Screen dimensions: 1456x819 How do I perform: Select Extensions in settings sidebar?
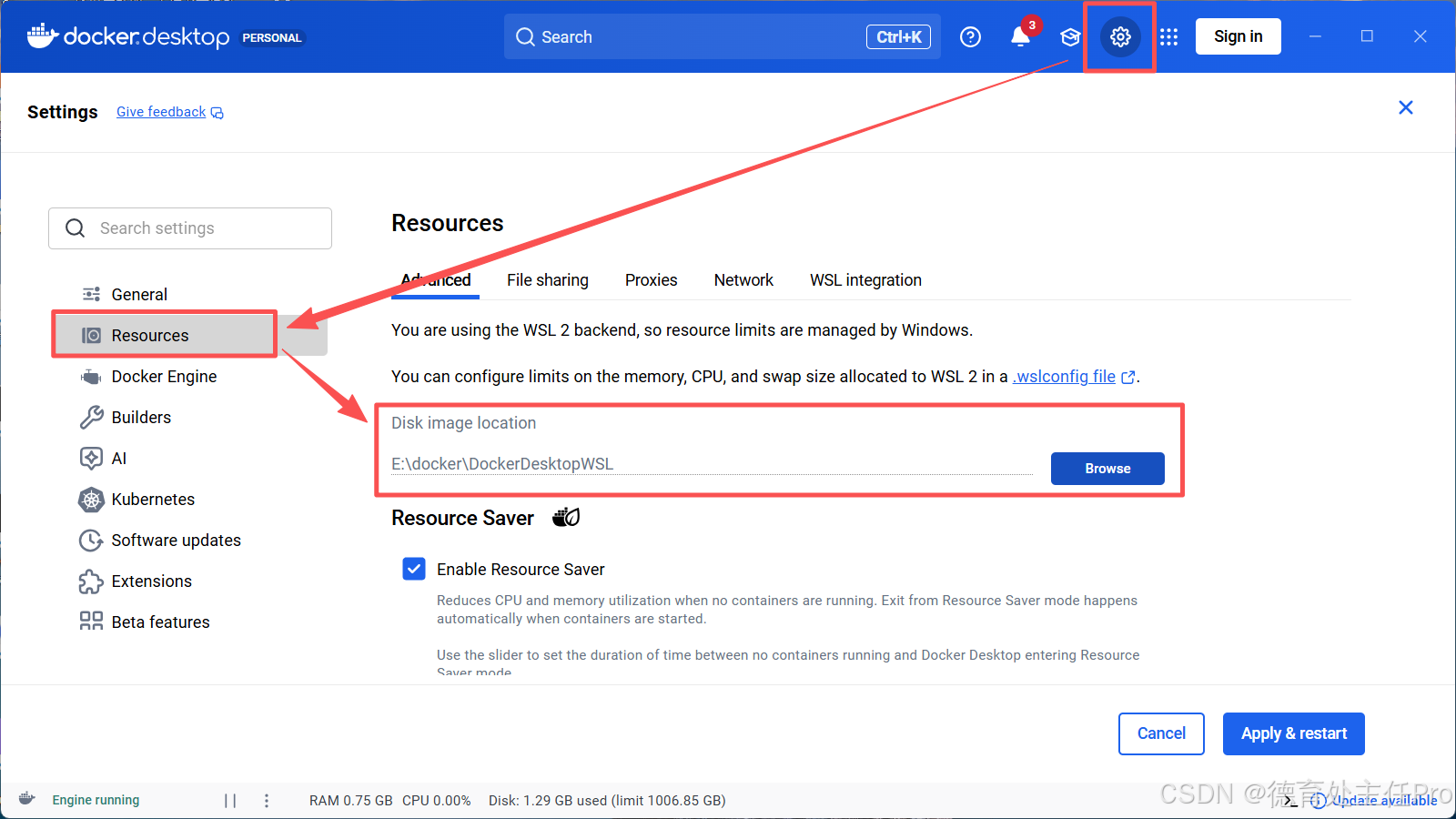[x=190, y=581]
